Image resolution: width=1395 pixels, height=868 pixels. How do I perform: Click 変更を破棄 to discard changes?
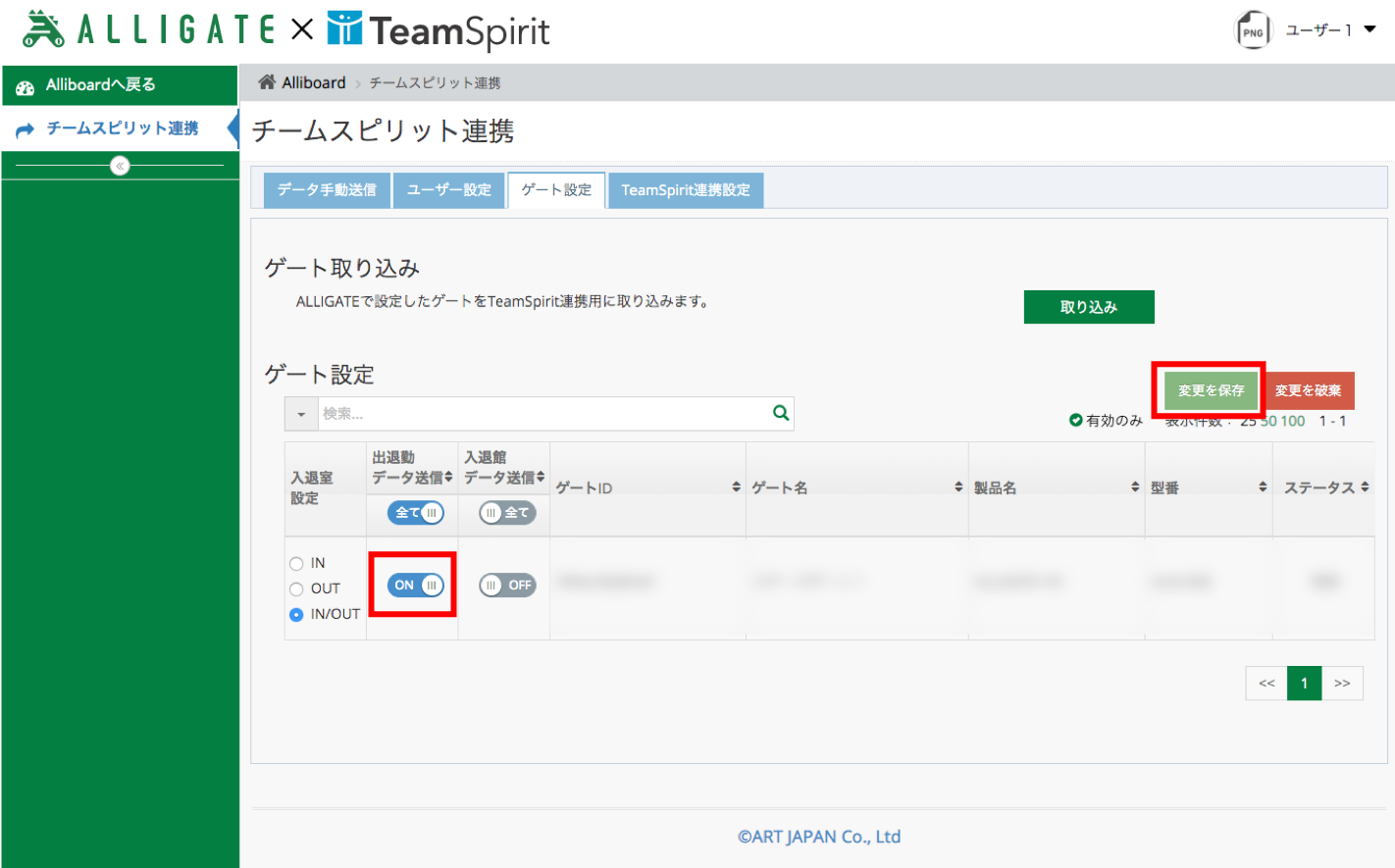click(x=1308, y=390)
